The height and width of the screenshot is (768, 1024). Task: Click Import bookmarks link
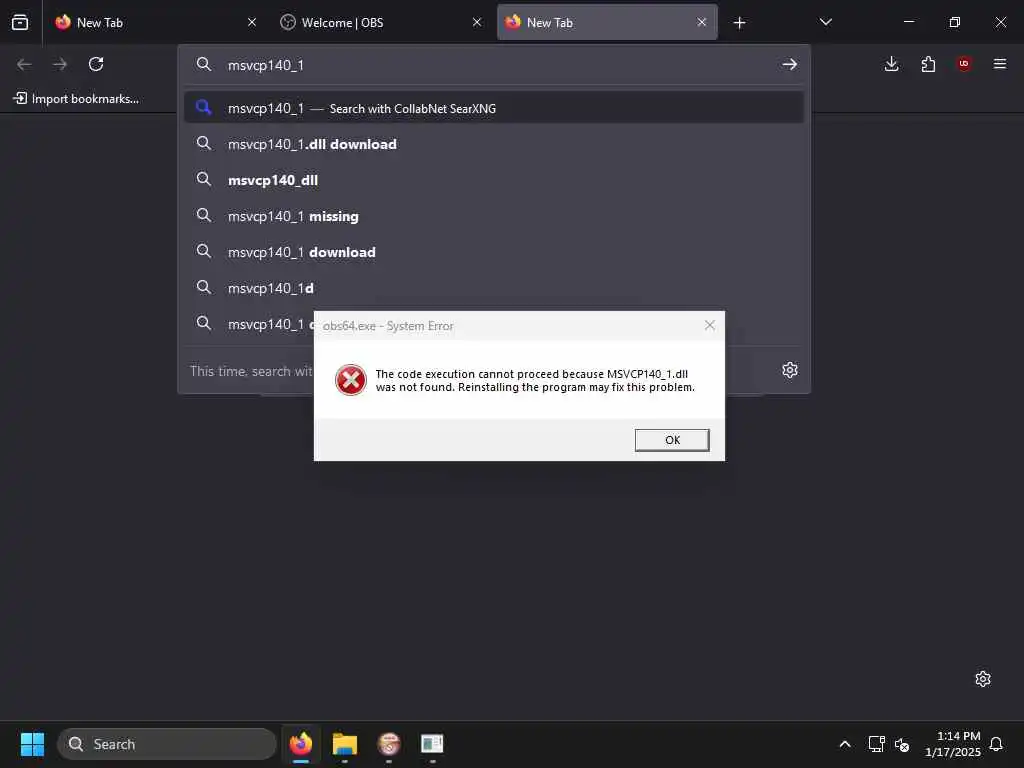(x=76, y=99)
